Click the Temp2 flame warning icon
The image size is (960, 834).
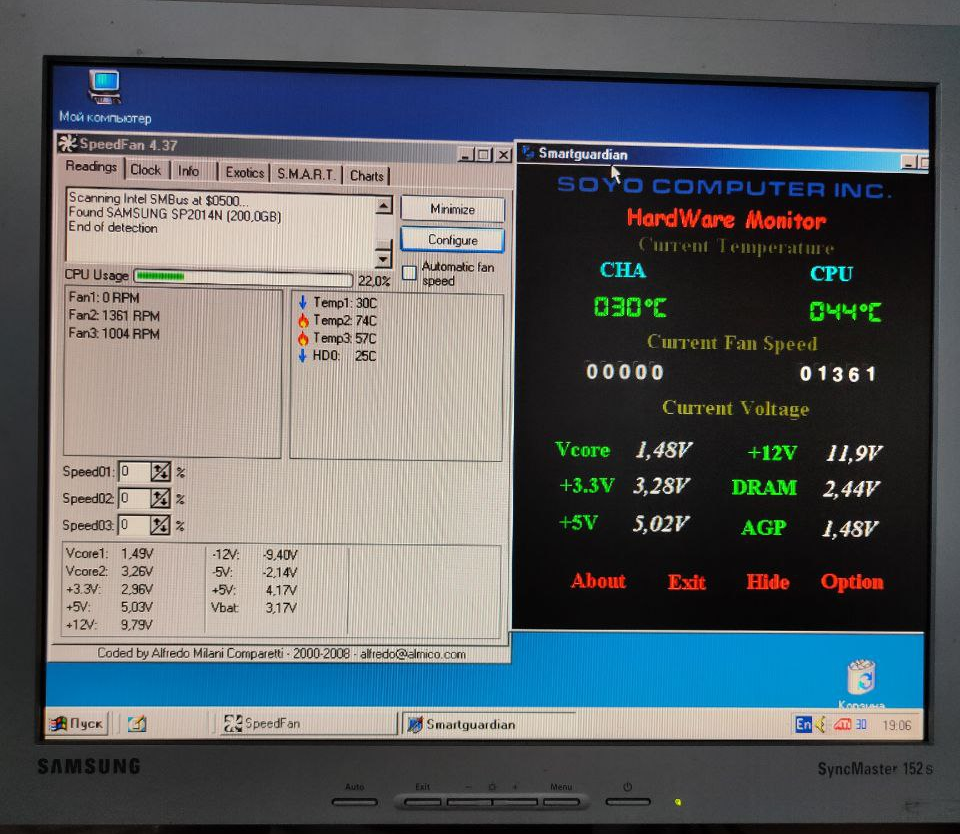pyautogui.click(x=302, y=320)
